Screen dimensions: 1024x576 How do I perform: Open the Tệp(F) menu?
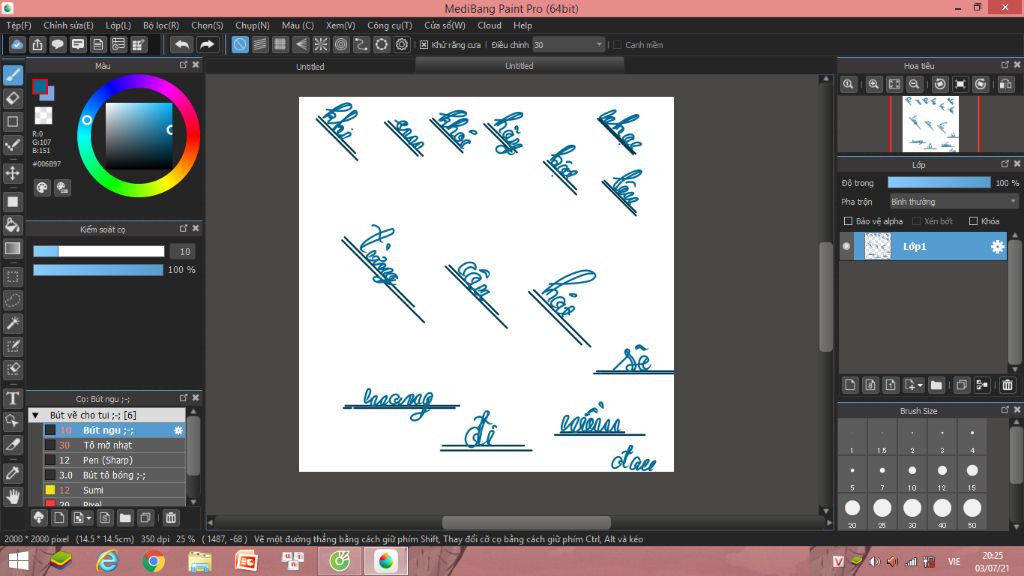pos(18,25)
